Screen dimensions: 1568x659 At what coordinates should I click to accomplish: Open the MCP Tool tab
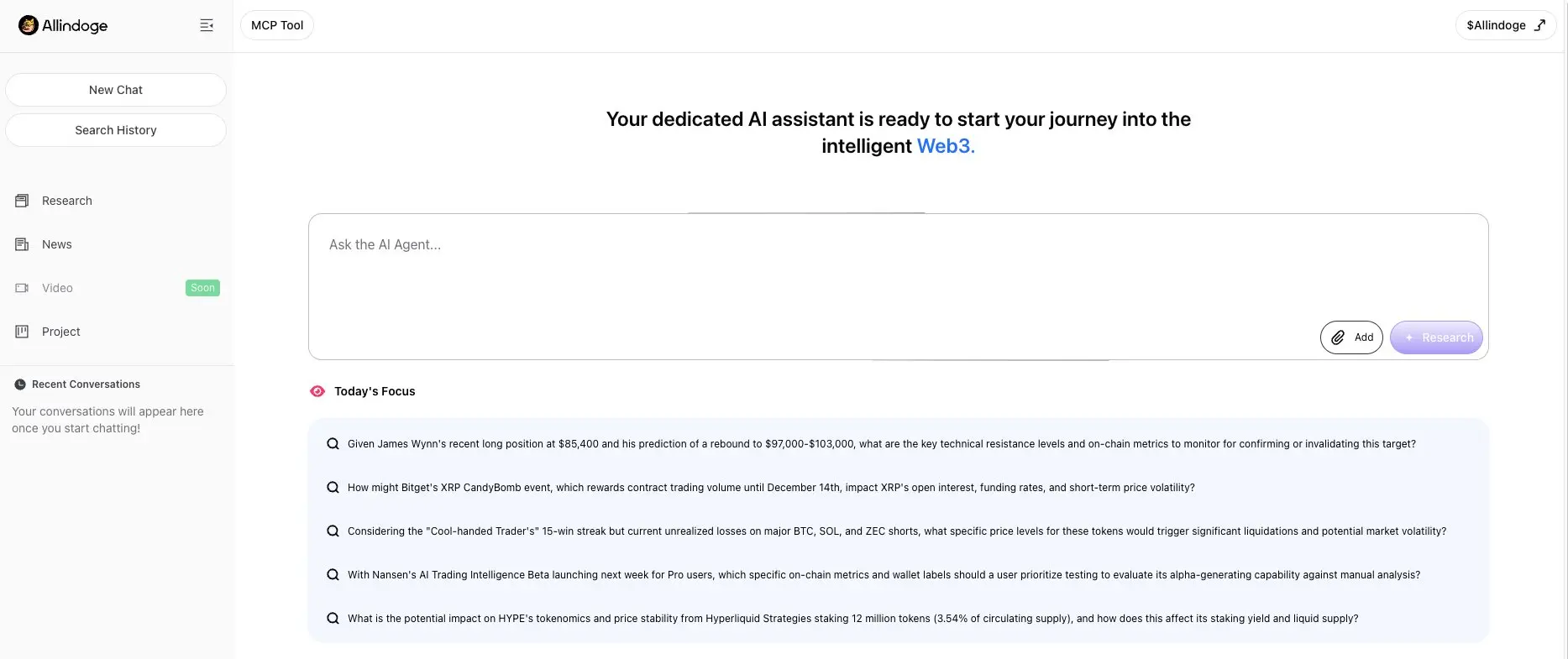coord(277,25)
